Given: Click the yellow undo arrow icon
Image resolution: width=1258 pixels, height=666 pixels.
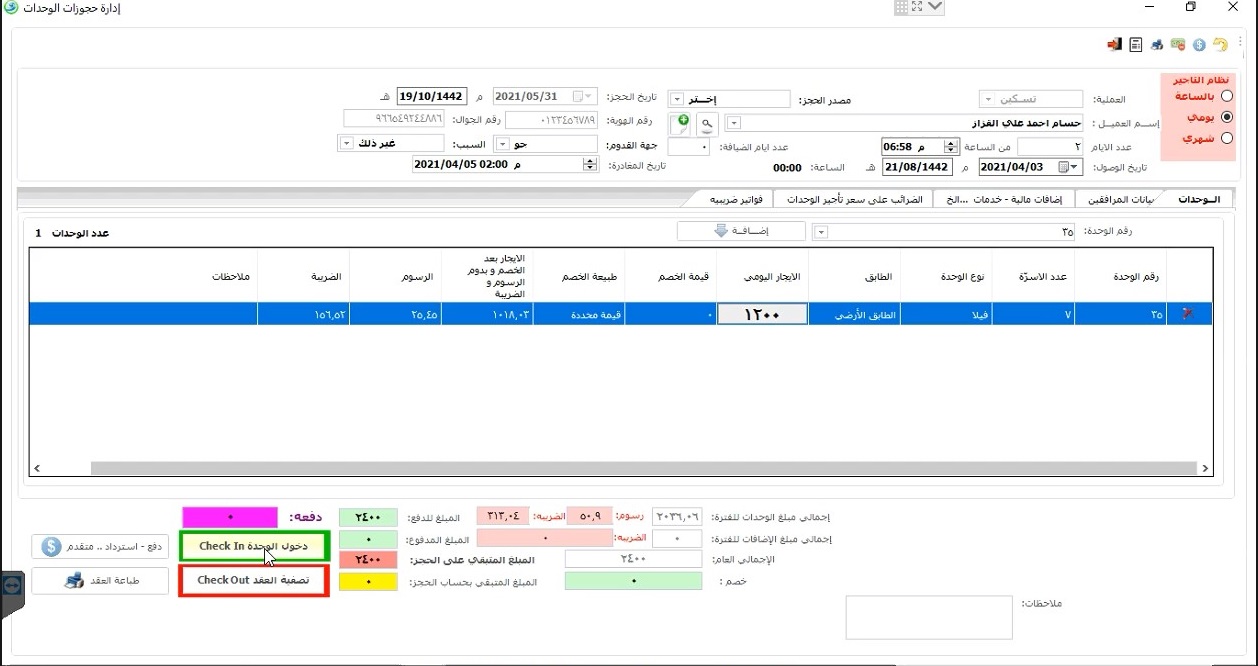Looking at the screenshot, I should (x=1220, y=45).
